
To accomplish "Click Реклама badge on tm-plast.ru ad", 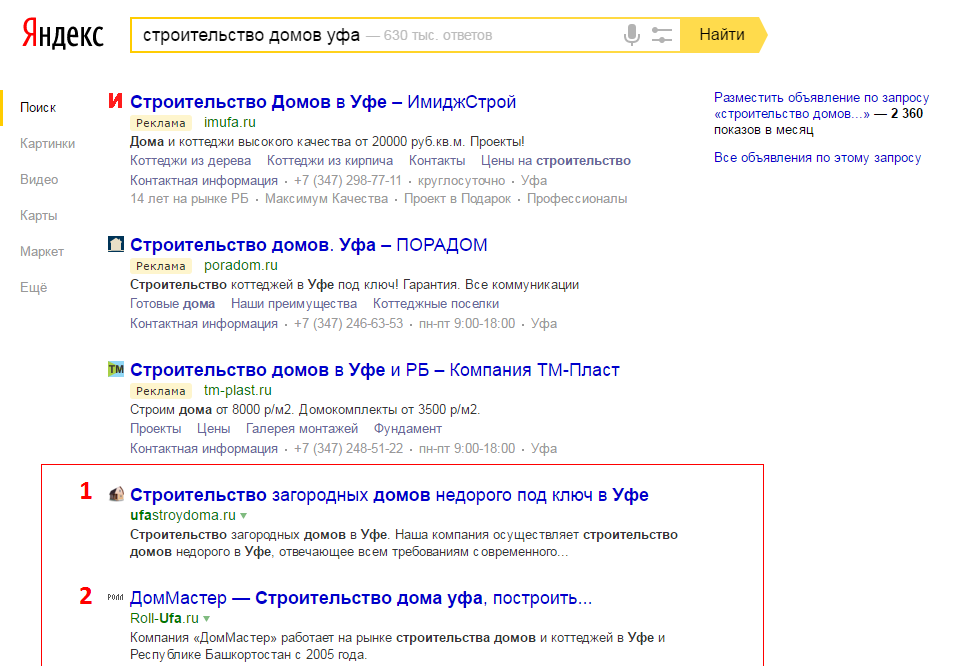I will 161,391.
